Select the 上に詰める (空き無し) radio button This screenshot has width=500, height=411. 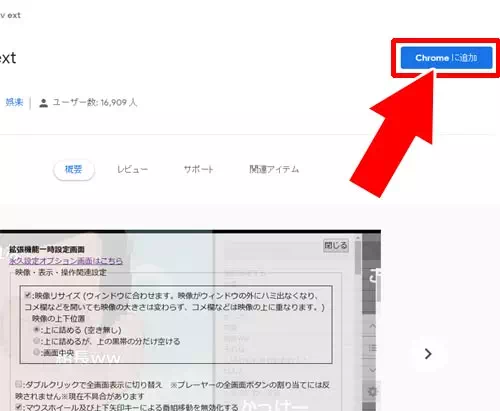[x=36, y=330]
